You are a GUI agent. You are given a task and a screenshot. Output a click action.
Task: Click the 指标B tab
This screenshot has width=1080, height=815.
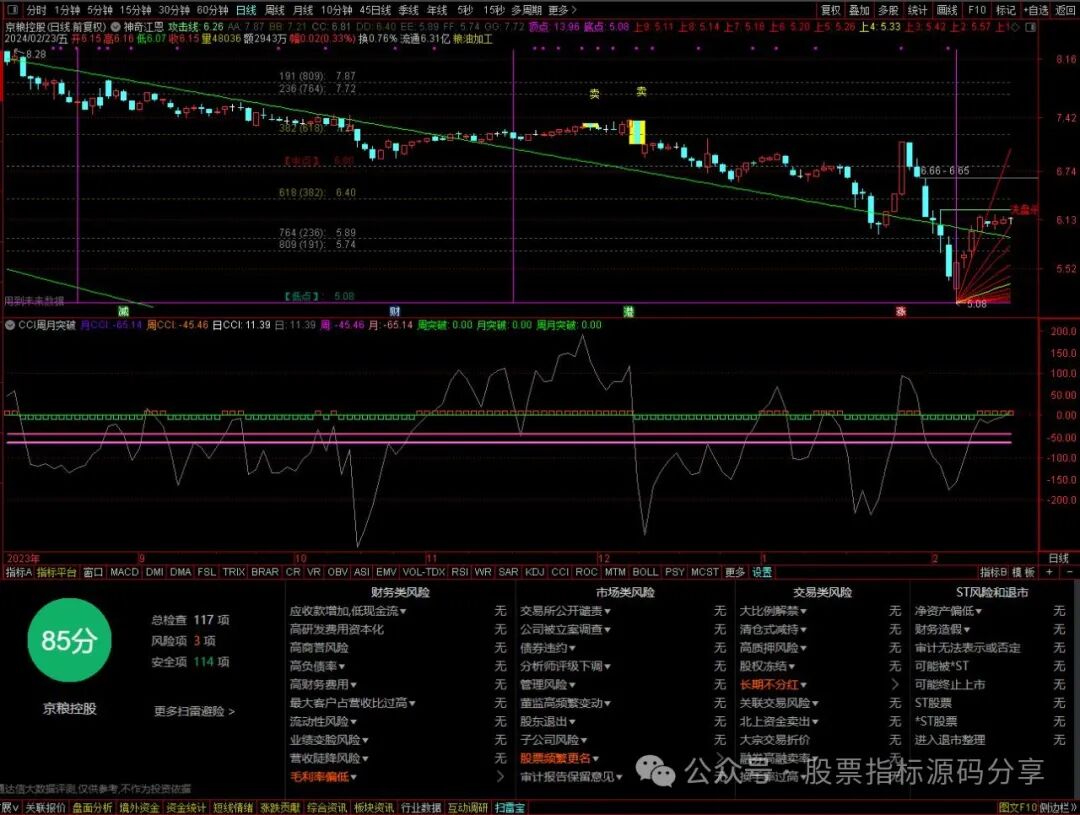(993, 572)
